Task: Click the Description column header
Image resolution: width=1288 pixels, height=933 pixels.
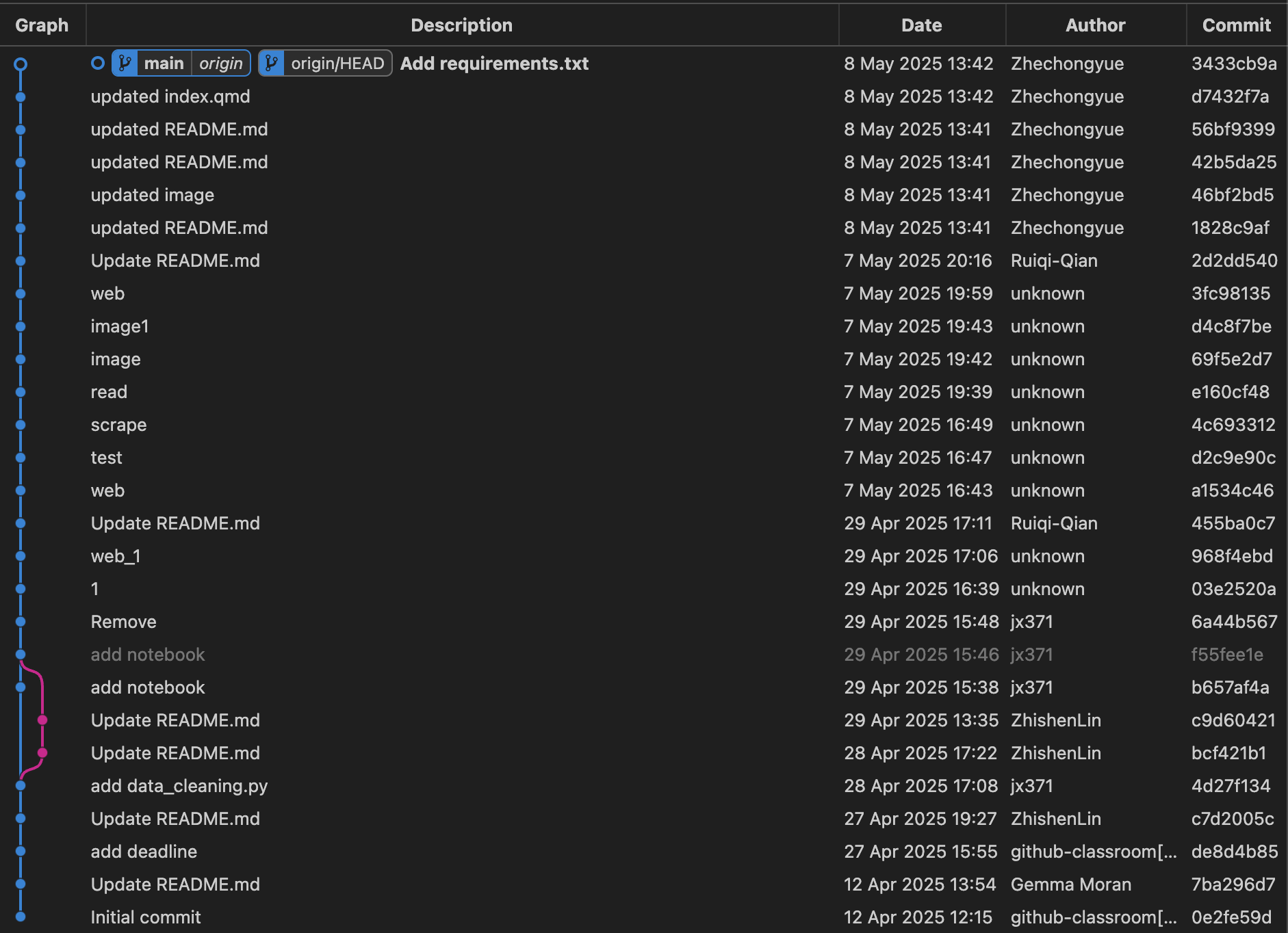Action: tap(461, 25)
